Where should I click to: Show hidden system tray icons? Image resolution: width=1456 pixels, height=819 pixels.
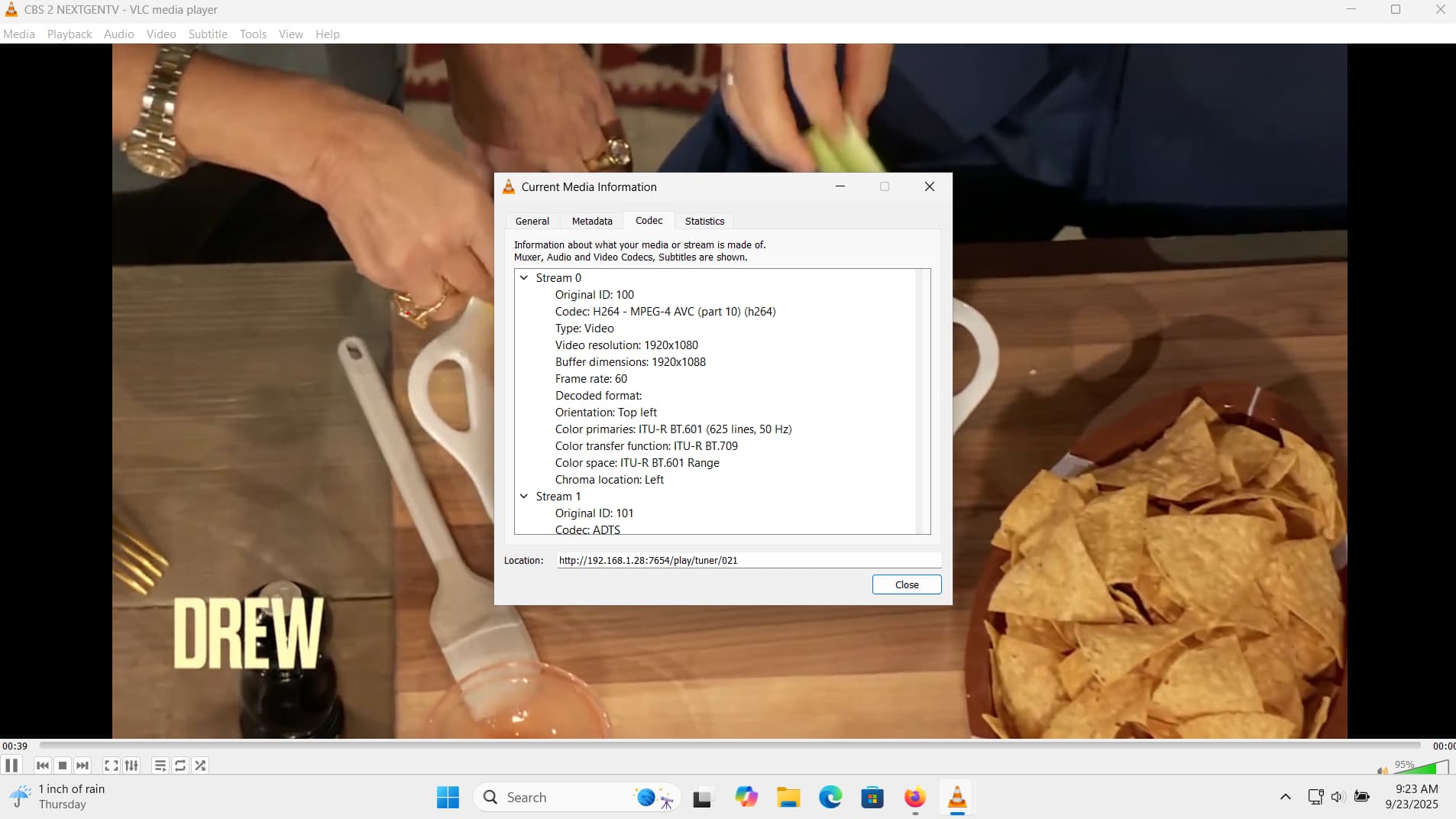pos(1285,797)
